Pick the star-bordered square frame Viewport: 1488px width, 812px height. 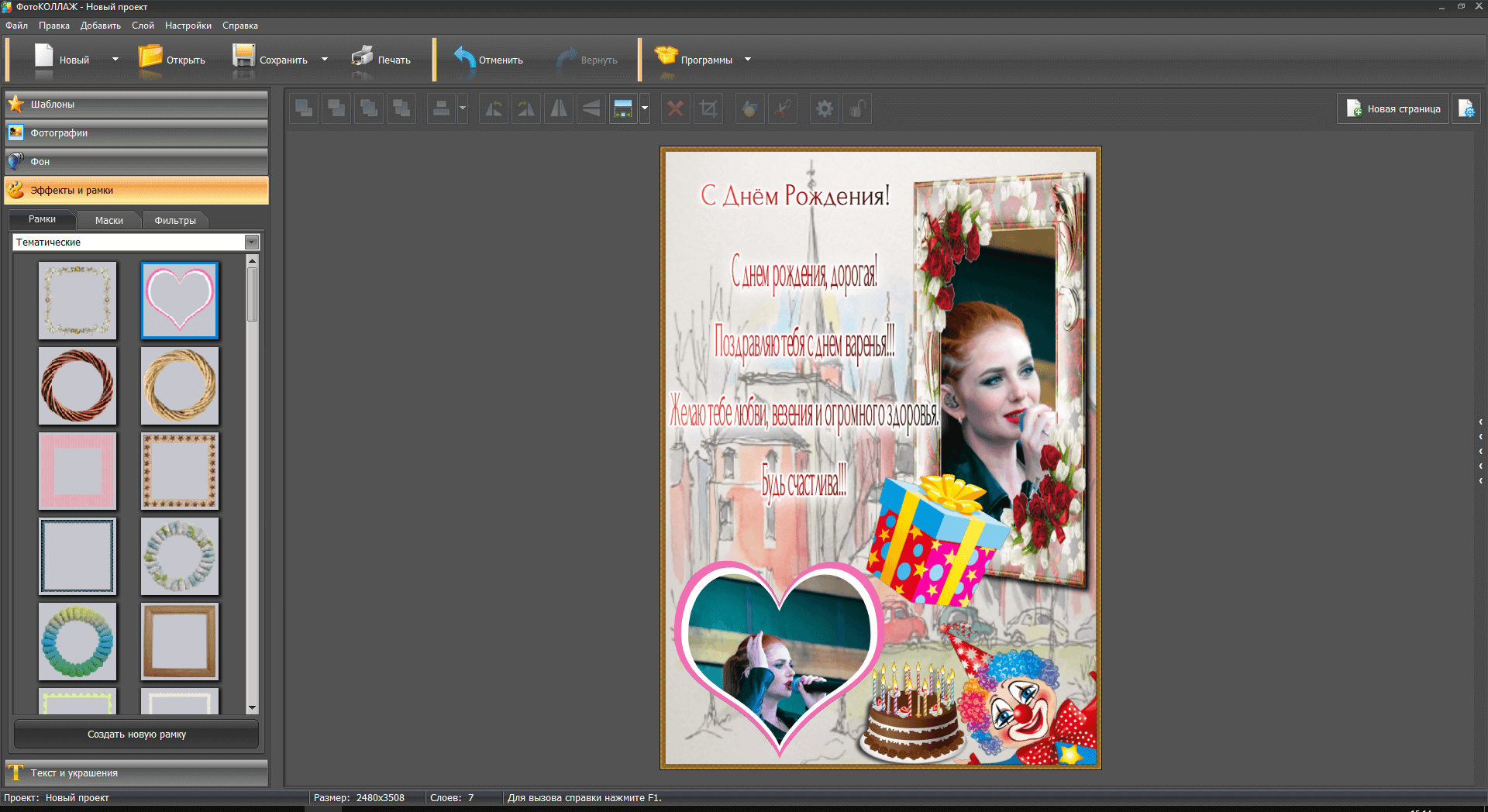click(x=180, y=471)
